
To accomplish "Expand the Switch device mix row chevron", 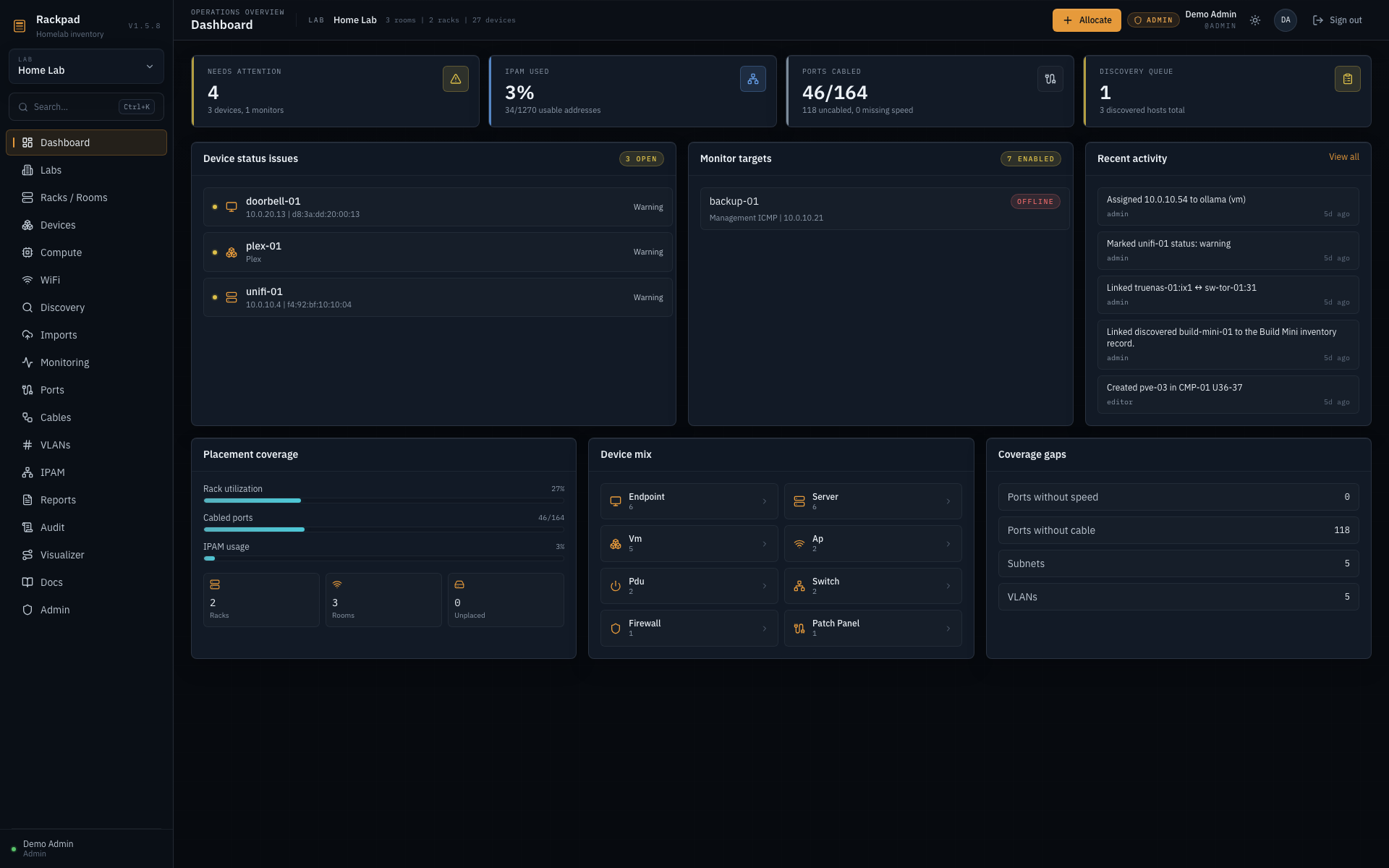I will pos(948,586).
